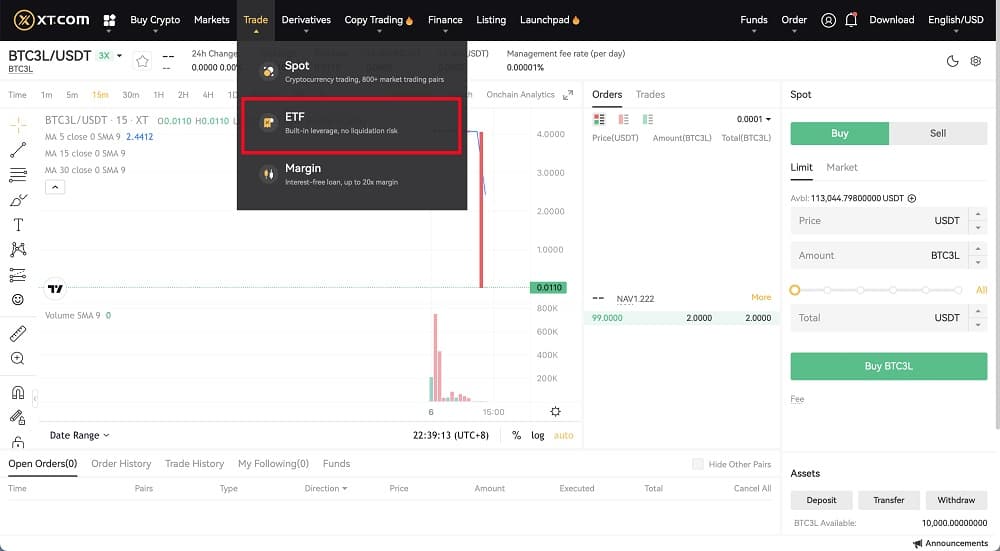The height and width of the screenshot is (551, 1000).
Task: Open the Funds menu in top bar
Action: [754, 20]
